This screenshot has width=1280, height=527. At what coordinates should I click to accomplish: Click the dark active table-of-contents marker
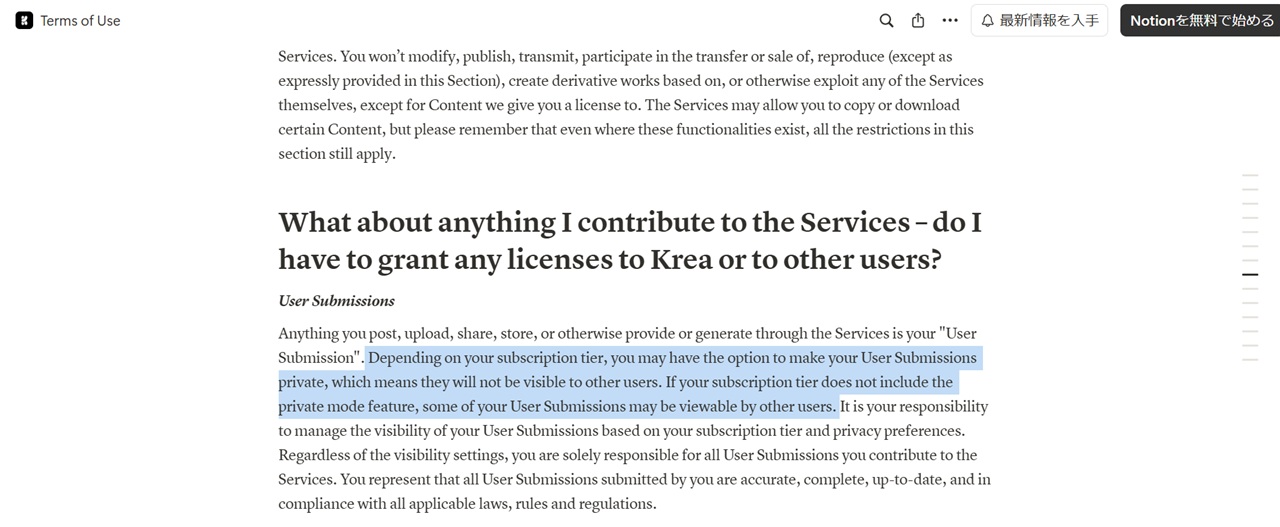click(x=1250, y=274)
